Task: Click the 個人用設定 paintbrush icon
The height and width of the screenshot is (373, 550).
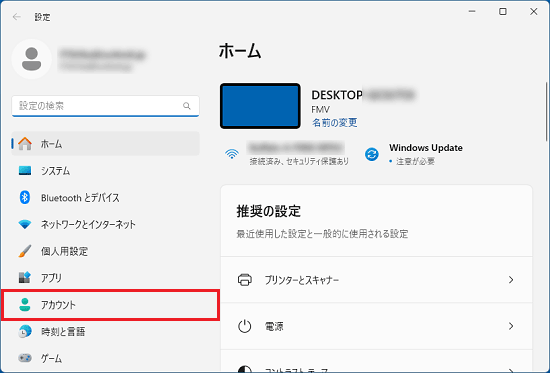Action: pyautogui.click(x=25, y=251)
